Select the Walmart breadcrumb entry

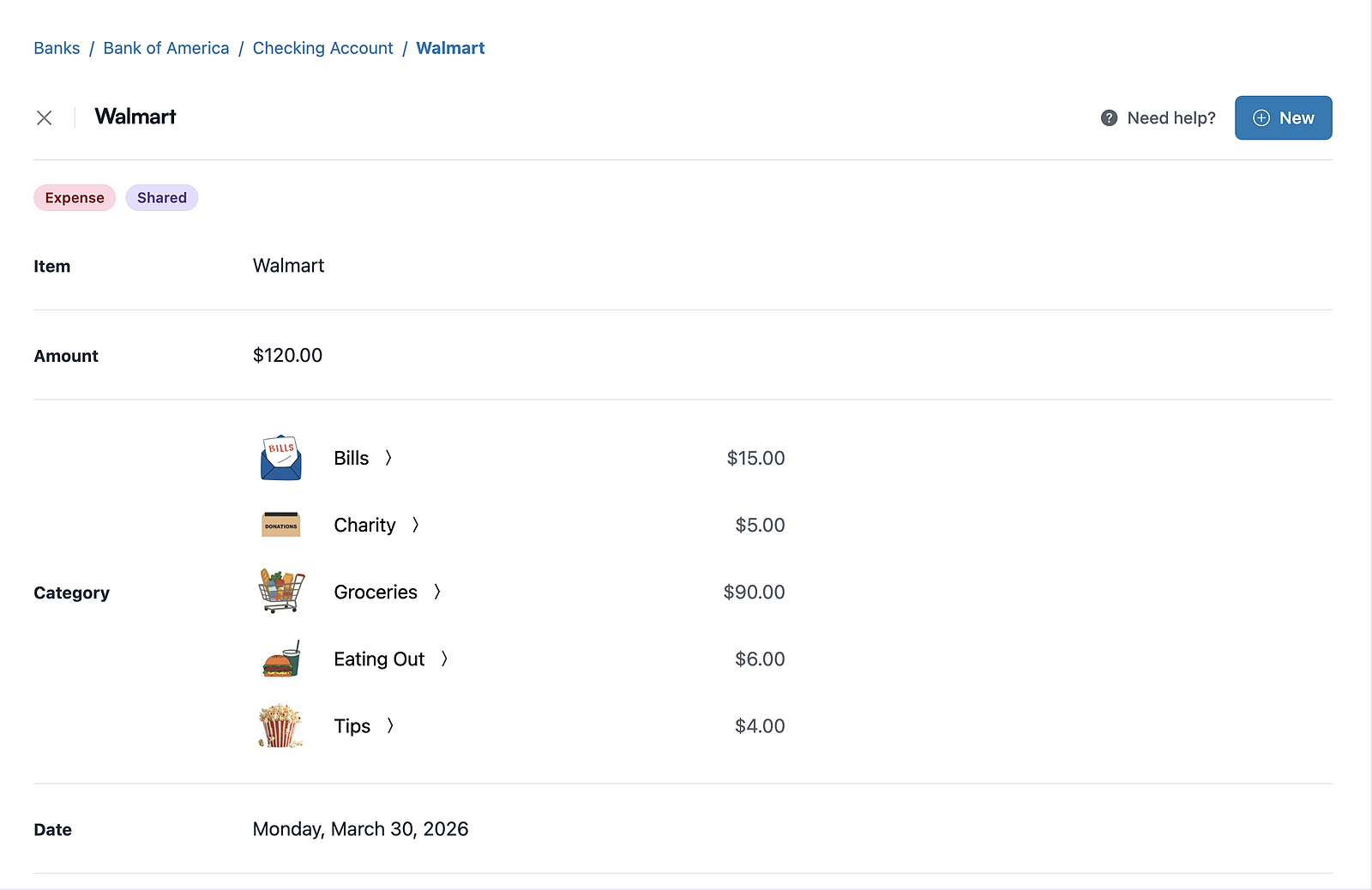tap(450, 48)
